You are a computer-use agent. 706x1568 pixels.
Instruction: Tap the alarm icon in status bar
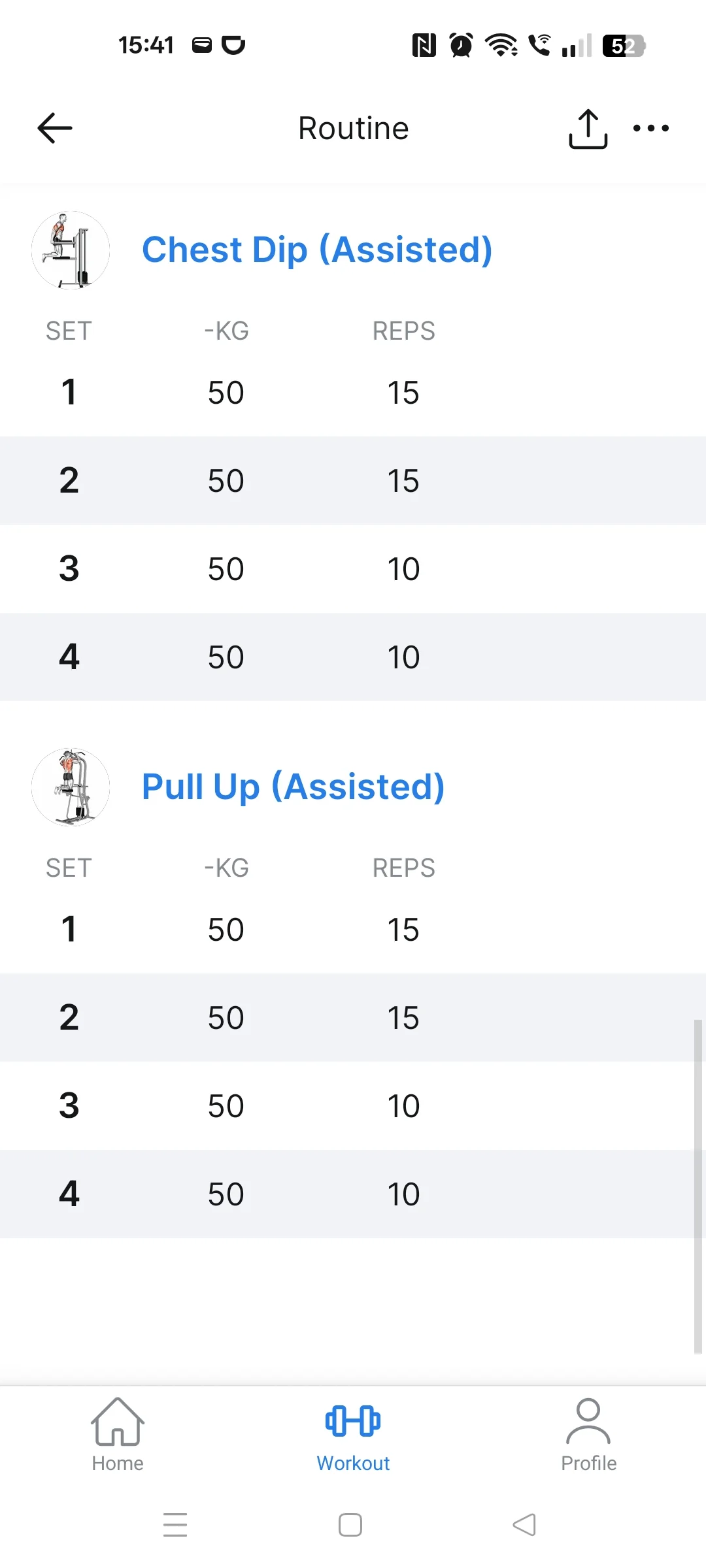coord(462,46)
